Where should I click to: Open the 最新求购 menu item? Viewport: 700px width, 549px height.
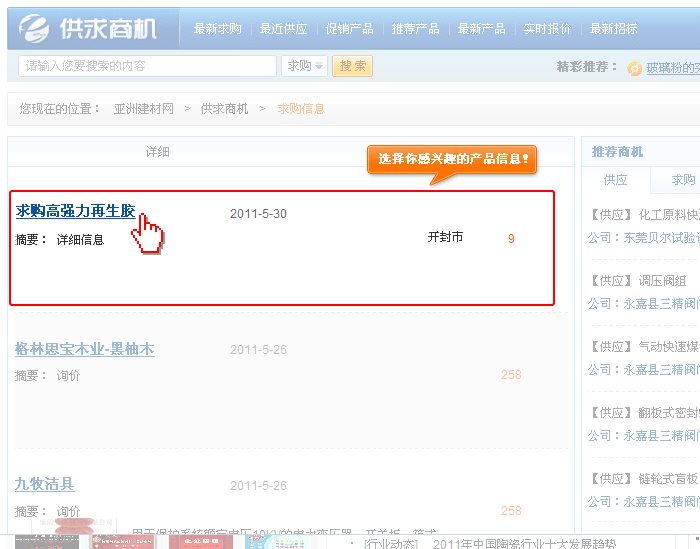click(217, 29)
